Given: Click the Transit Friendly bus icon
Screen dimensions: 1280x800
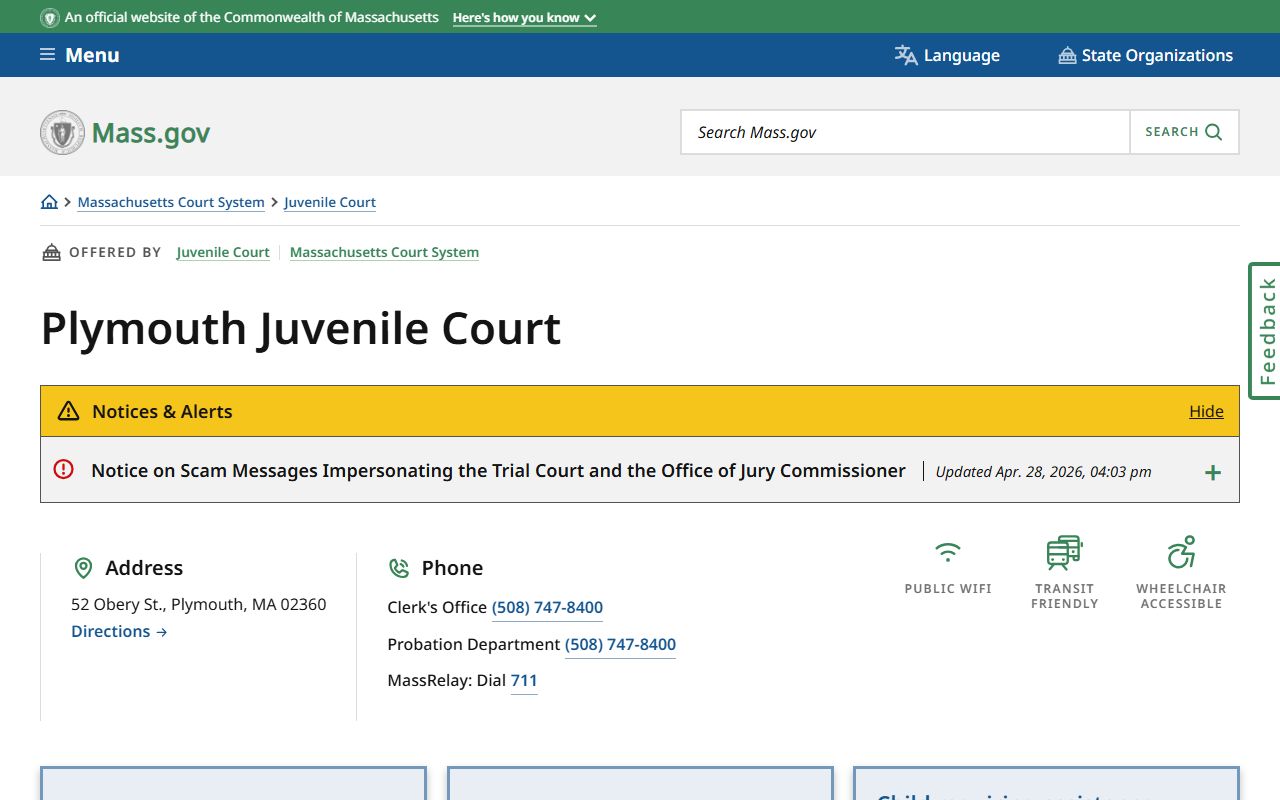Looking at the screenshot, I should (x=1064, y=552).
